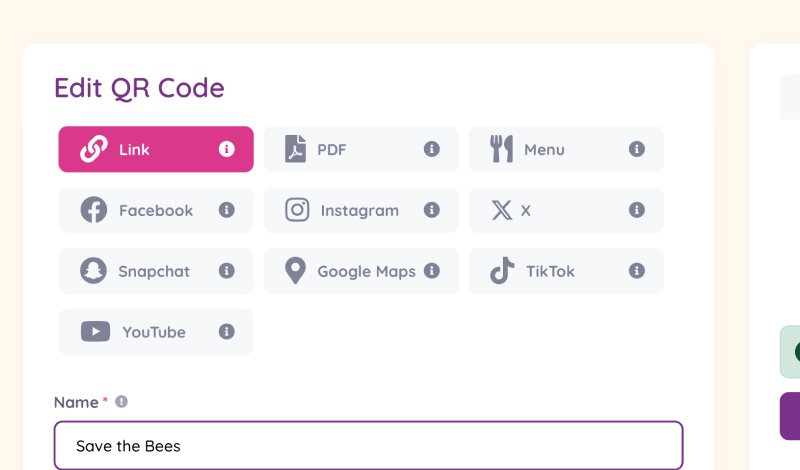Show info icon on PDF tile
Viewport: 800px width, 470px height.
[x=432, y=149]
